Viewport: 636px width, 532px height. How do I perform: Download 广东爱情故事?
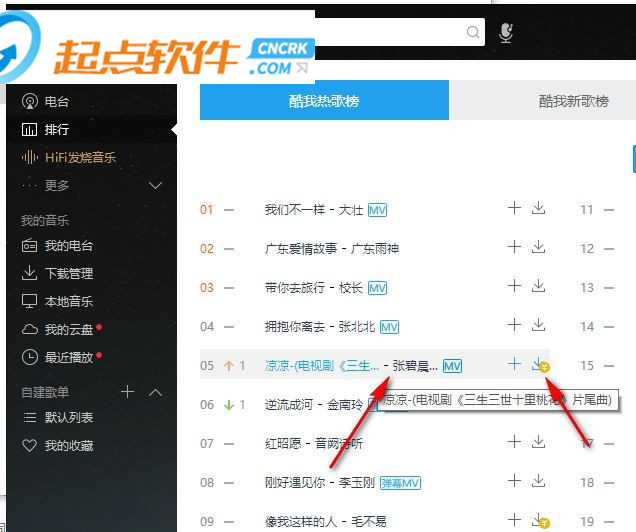coord(538,247)
